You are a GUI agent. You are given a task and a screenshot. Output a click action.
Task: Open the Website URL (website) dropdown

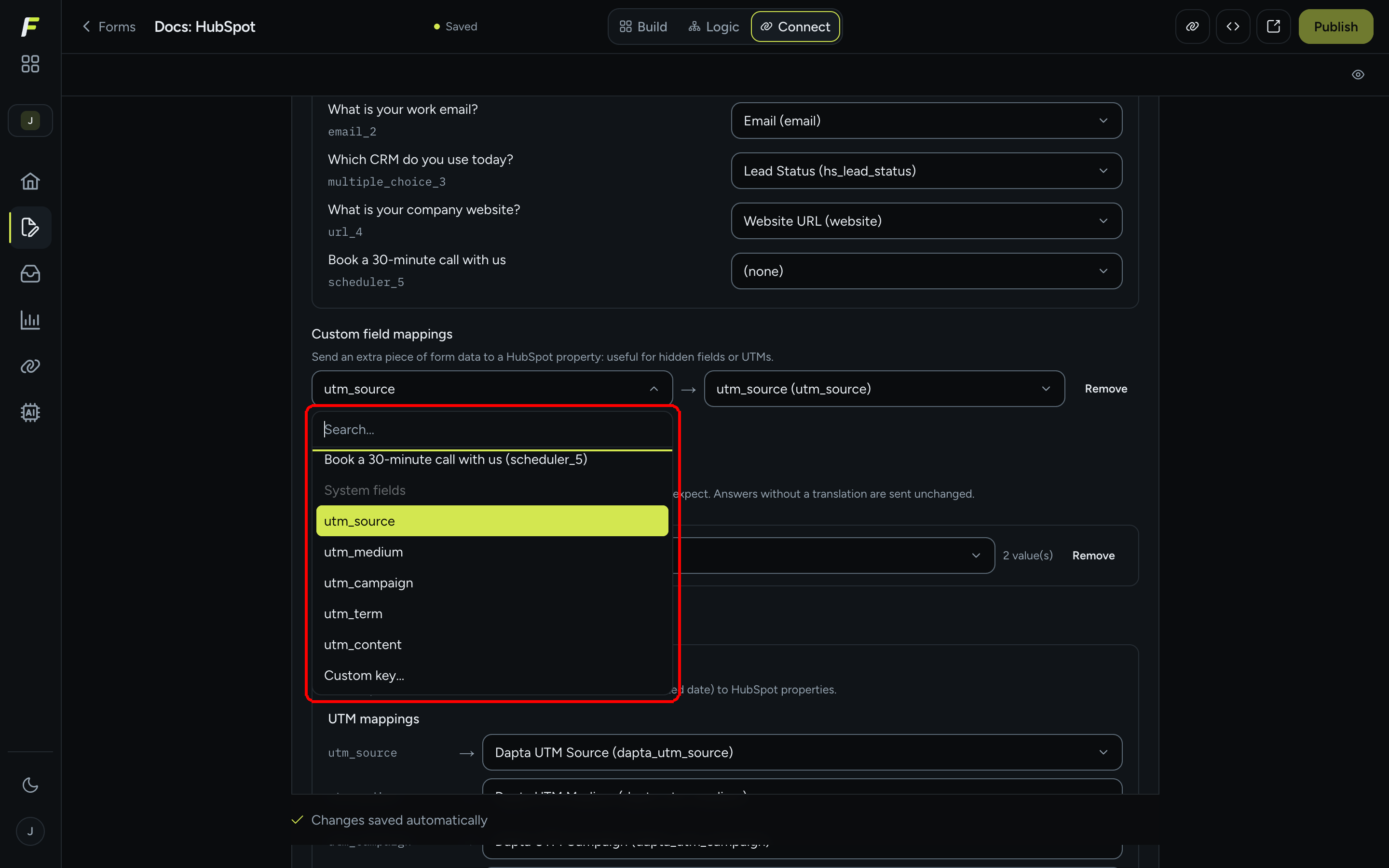point(926,221)
